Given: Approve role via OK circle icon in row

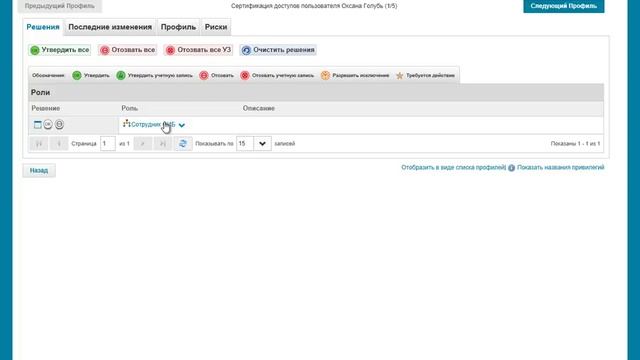Looking at the screenshot, I should pyautogui.click(x=48, y=124).
